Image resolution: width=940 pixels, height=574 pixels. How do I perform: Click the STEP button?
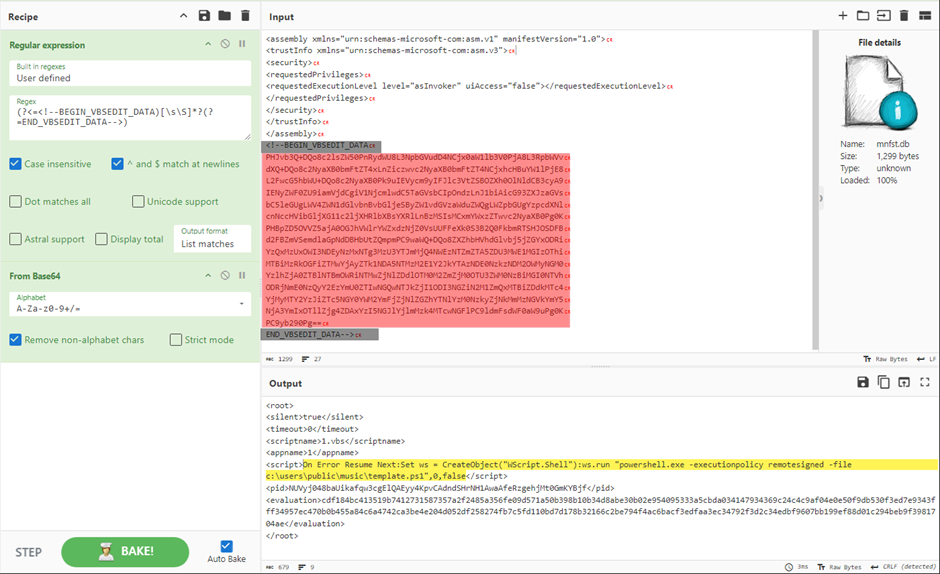(28, 552)
